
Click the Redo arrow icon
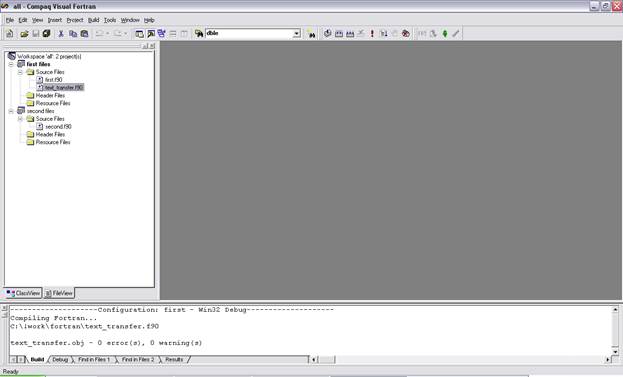click(118, 34)
